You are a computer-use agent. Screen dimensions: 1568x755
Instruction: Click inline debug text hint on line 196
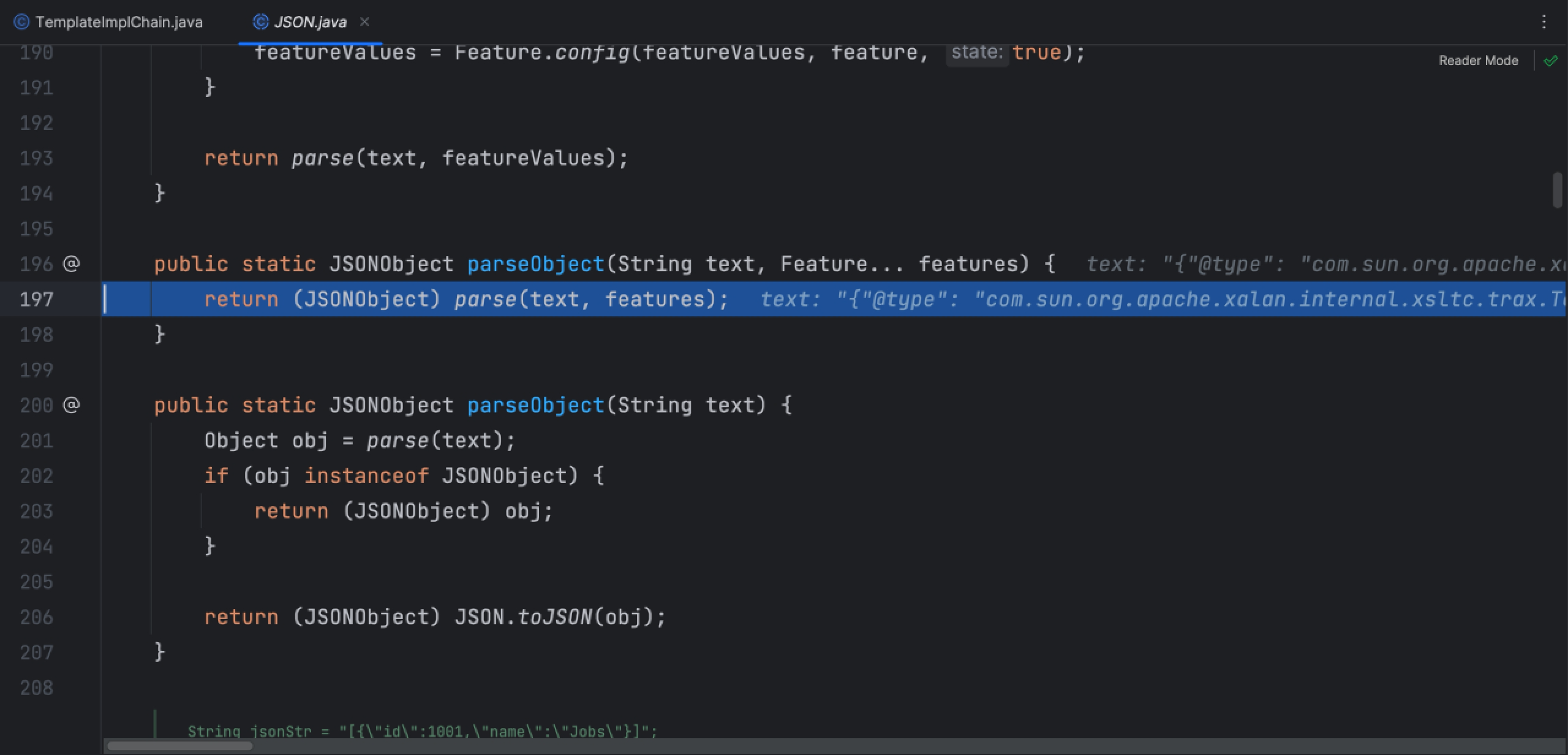[x=1325, y=264]
